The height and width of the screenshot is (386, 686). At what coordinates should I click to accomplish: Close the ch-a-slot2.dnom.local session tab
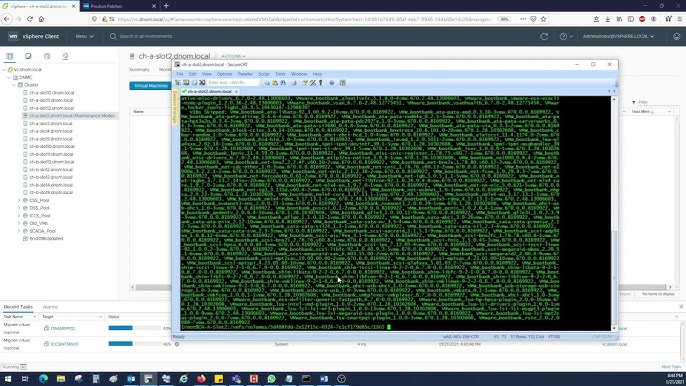[236, 91]
